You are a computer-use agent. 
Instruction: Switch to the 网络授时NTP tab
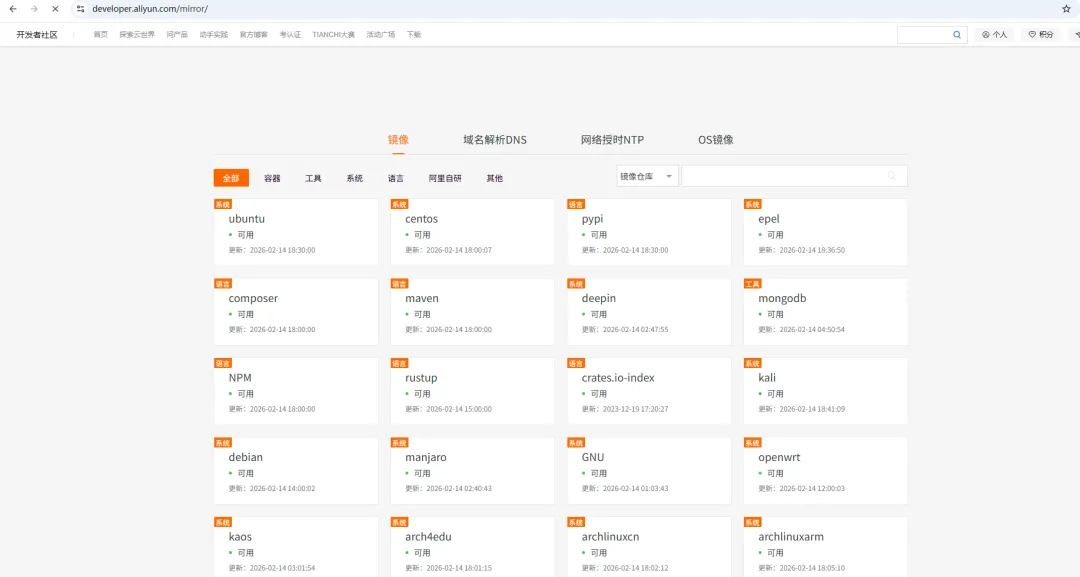(612, 140)
